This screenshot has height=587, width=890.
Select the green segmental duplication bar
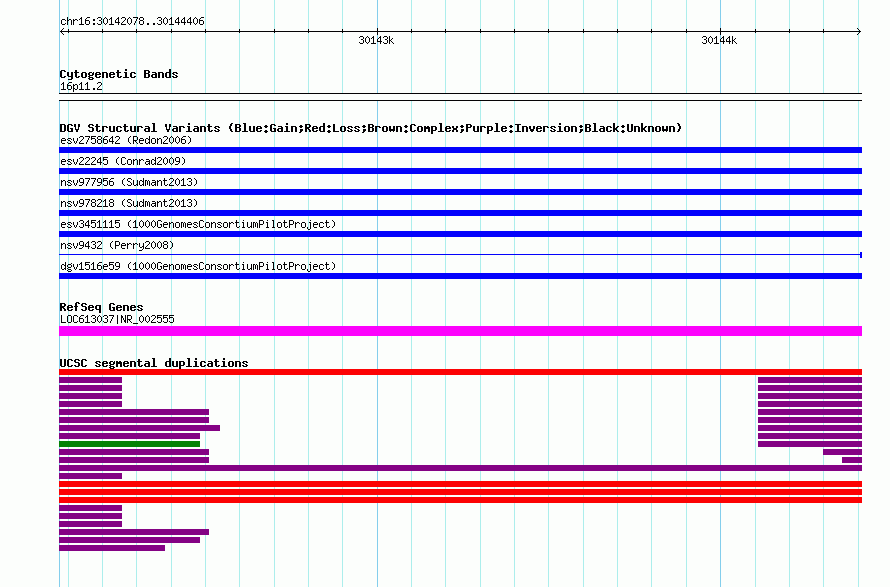coord(129,444)
